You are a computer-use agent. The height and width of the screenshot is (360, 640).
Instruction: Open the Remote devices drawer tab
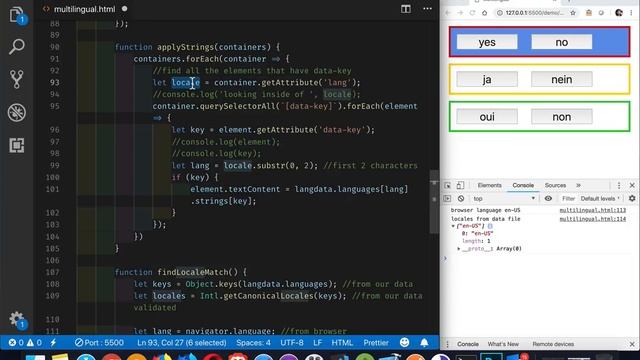coord(553,344)
